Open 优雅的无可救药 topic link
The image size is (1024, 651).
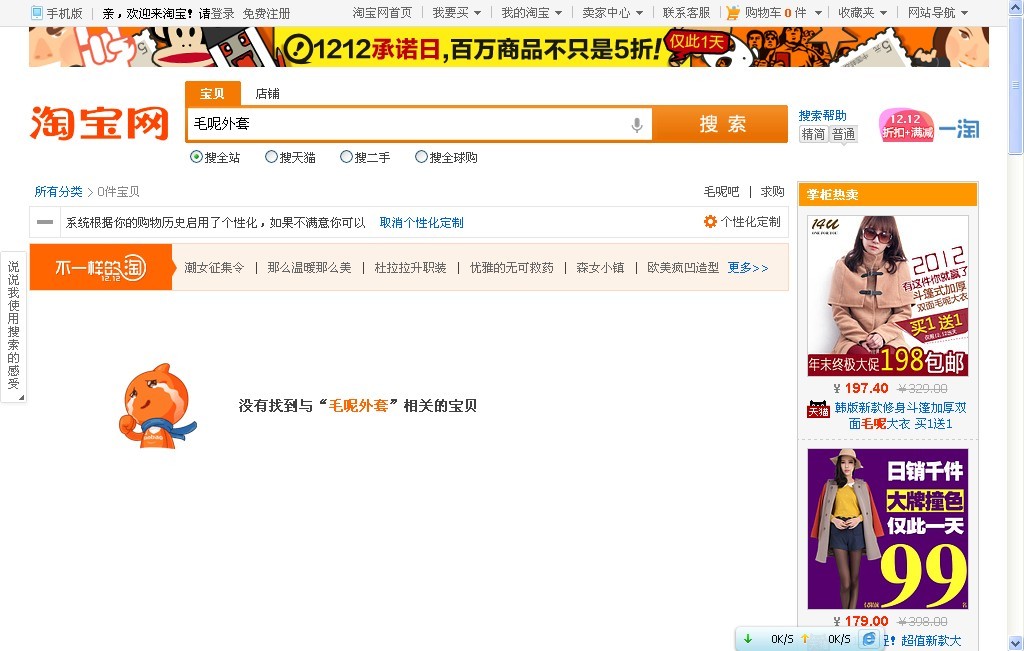(x=511, y=268)
